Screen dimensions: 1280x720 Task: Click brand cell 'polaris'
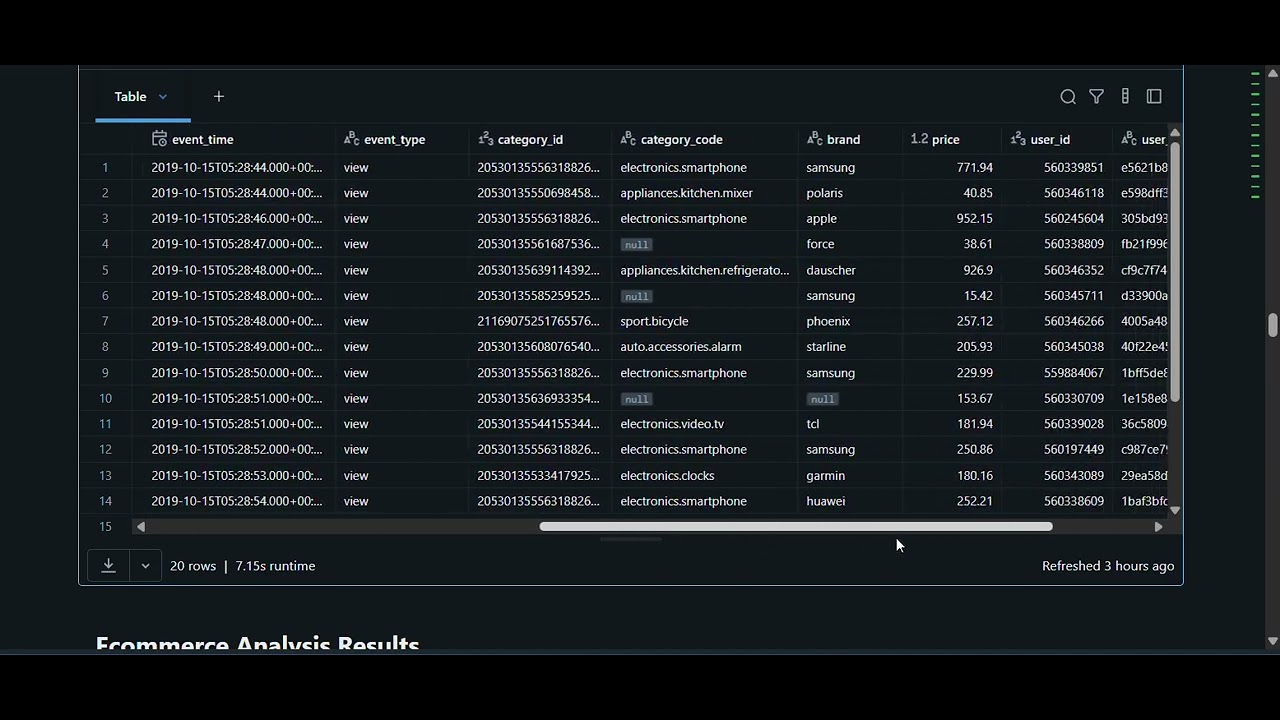click(825, 193)
